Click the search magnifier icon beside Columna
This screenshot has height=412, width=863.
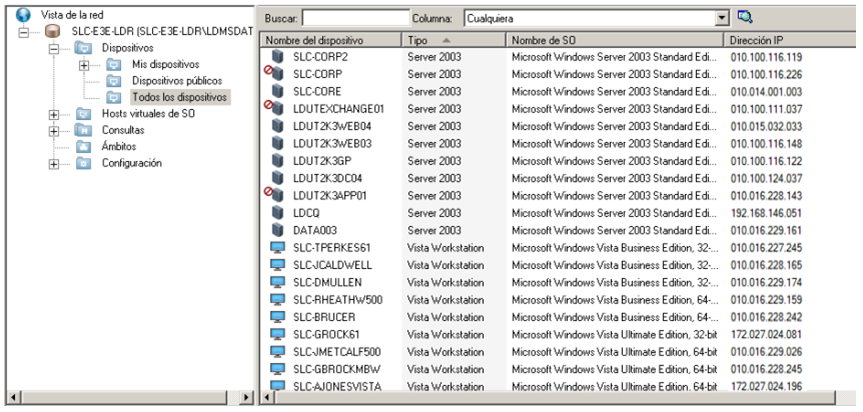coord(745,17)
